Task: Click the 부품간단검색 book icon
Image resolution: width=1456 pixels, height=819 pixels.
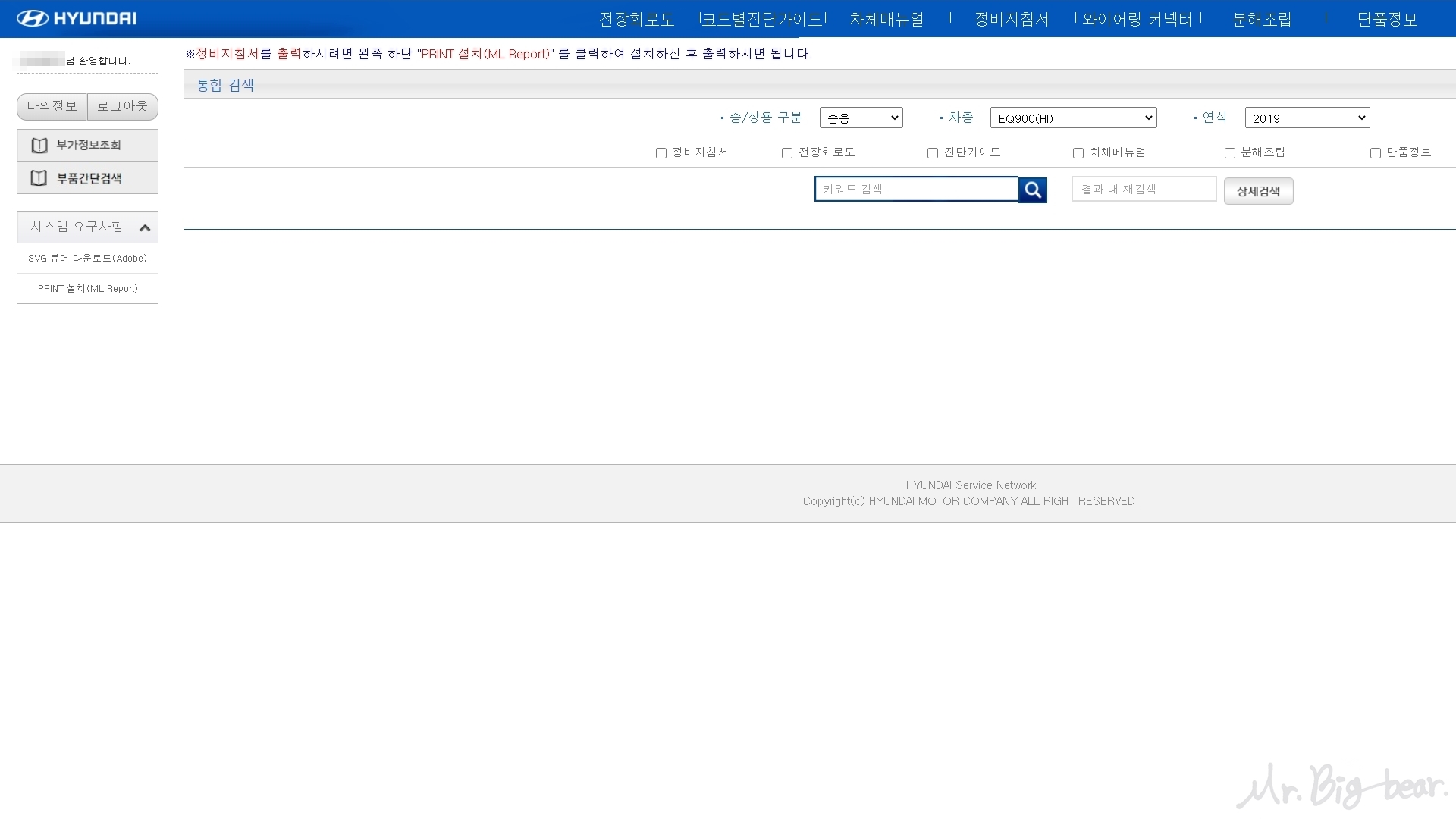Action: (39, 178)
